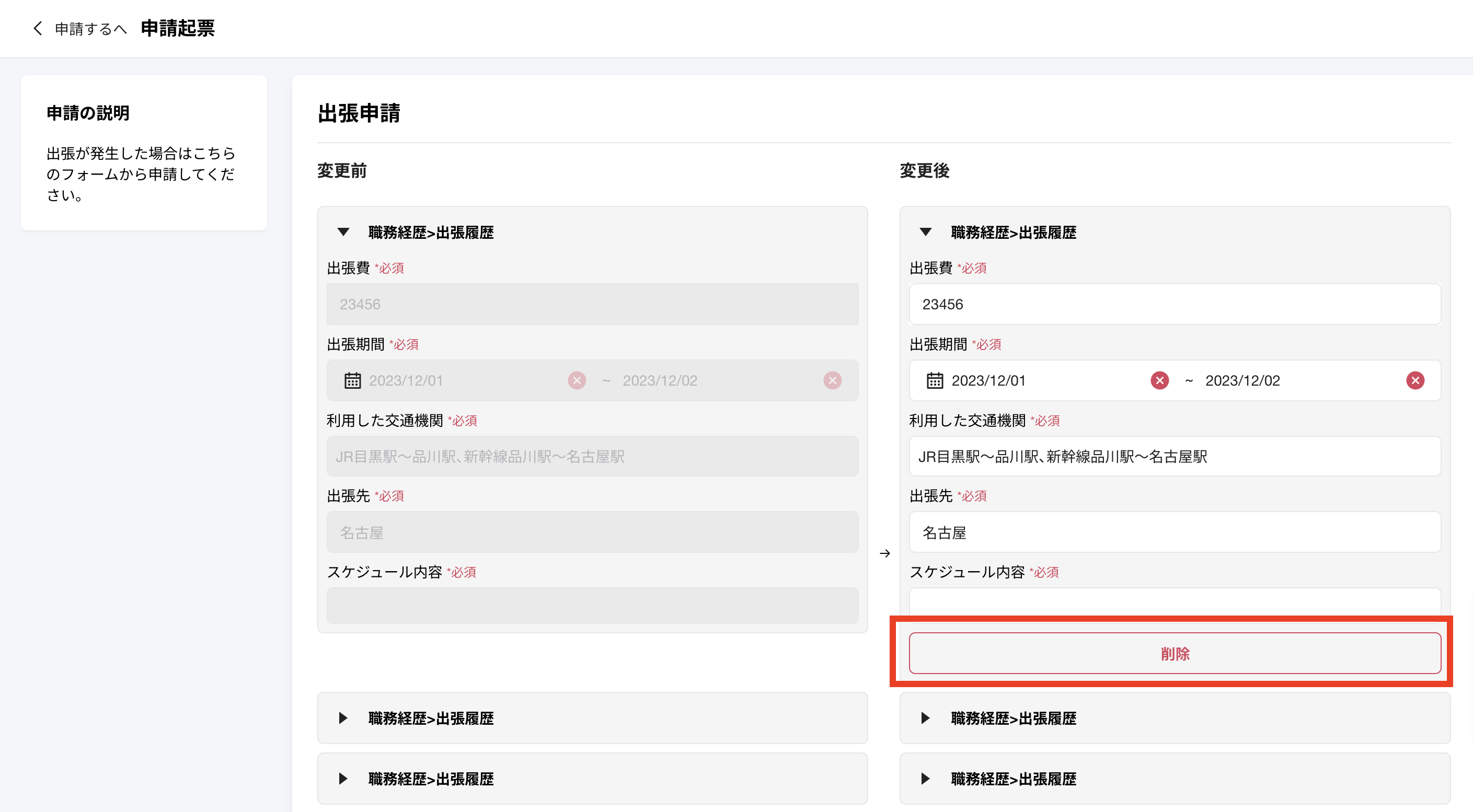The image size is (1473, 812).
Task: Click the 出張先 名古屋 field in 変更後
Action: point(1175,532)
